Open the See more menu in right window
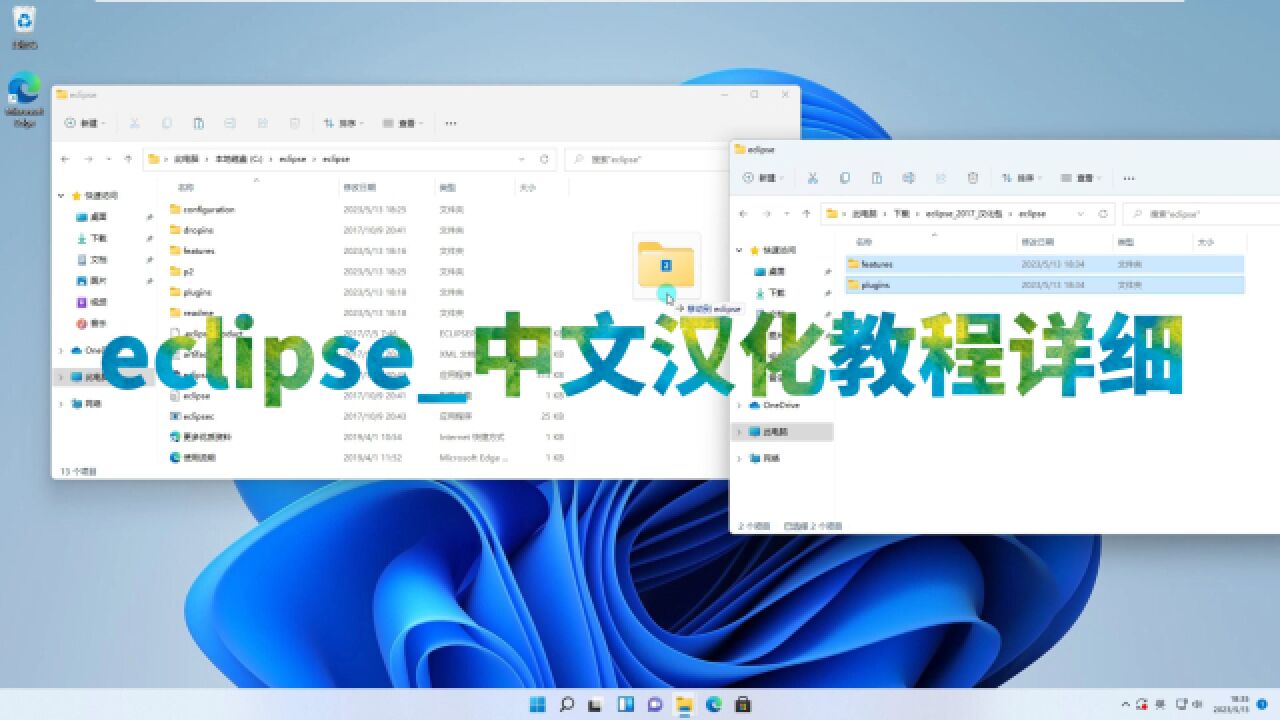 (1129, 178)
